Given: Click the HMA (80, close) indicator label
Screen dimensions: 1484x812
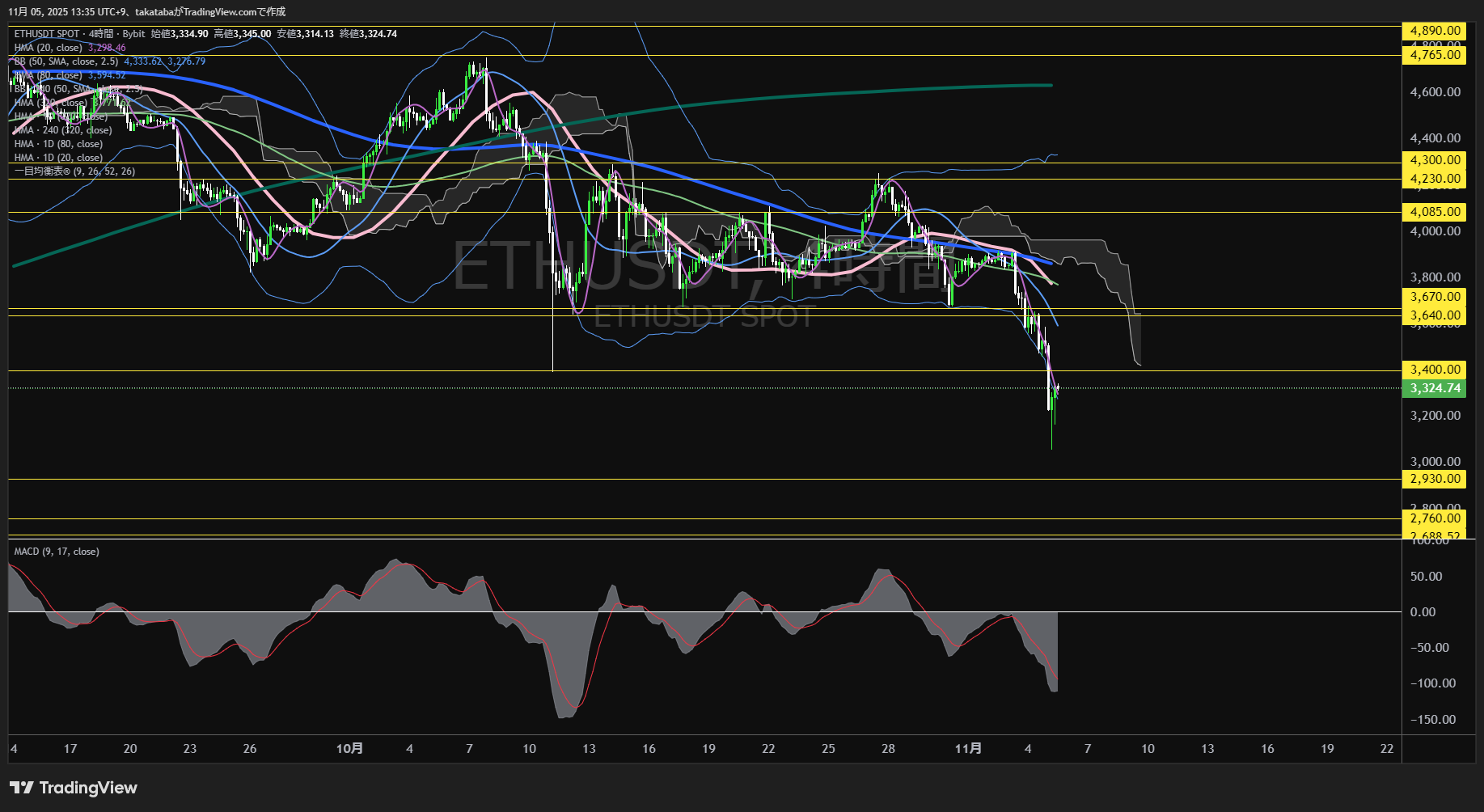Looking at the screenshot, I should tap(49, 75).
